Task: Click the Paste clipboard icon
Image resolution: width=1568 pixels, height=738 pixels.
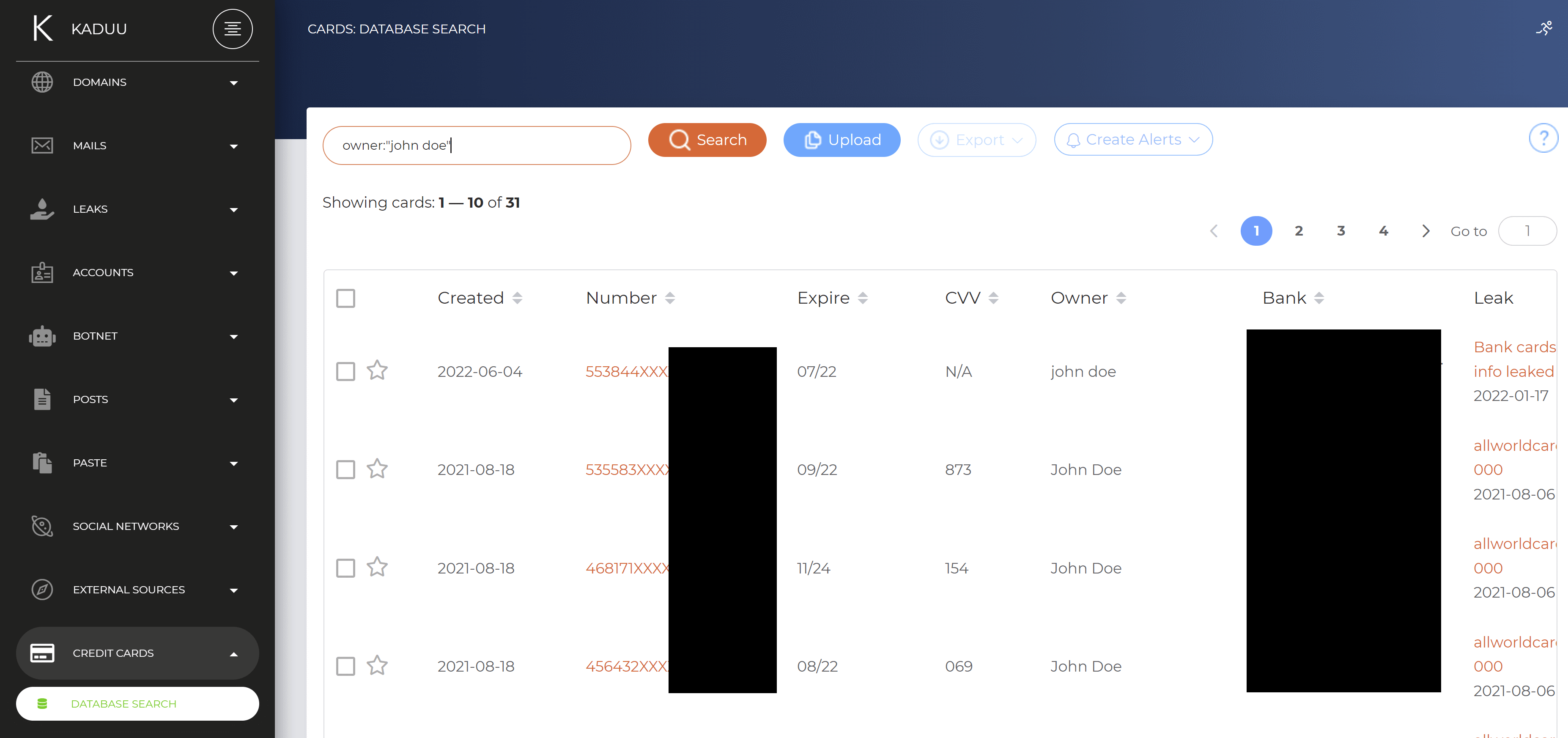Action: click(x=42, y=463)
